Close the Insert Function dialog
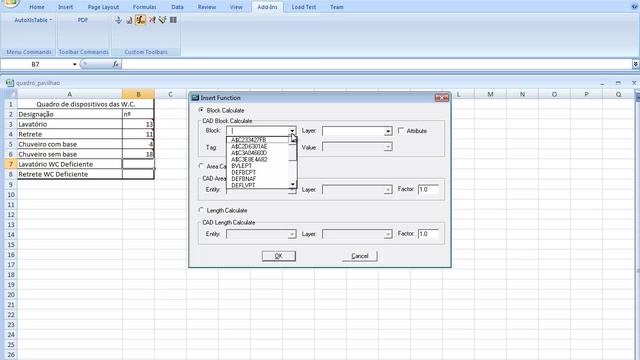The width and height of the screenshot is (640, 360). [442, 98]
